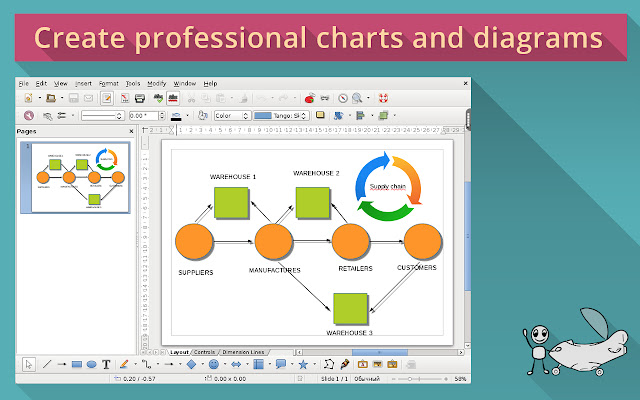Run the Spelling check icon
The image size is (640, 400).
pyautogui.click(x=158, y=98)
